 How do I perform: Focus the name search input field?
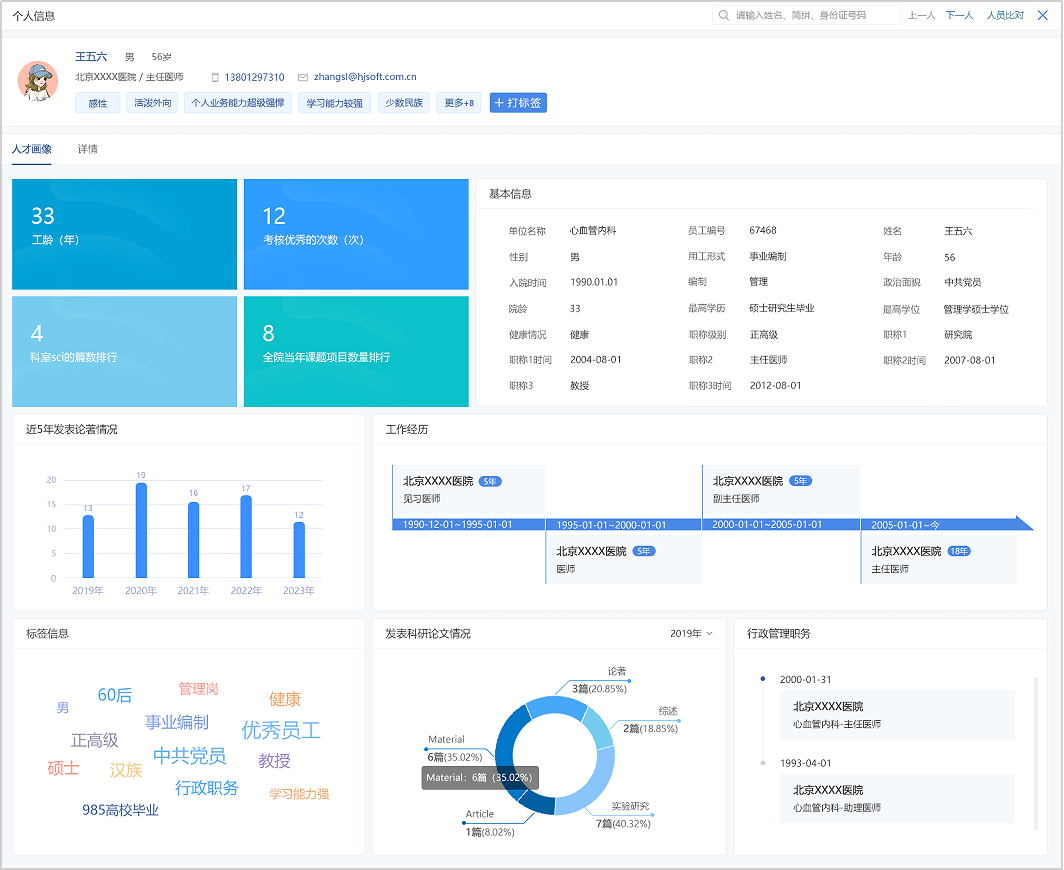(806, 15)
